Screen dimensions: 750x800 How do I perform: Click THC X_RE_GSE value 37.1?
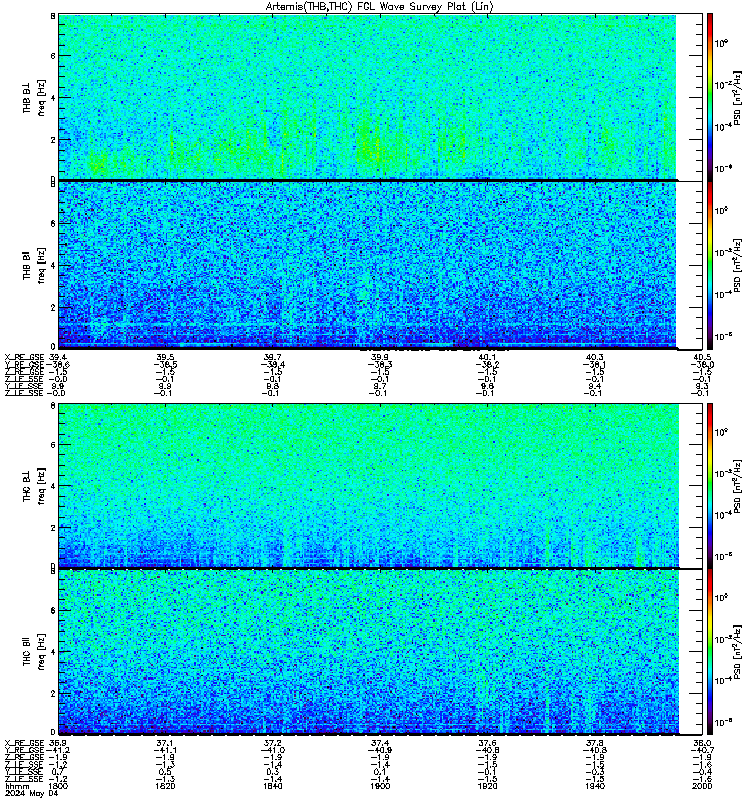pyautogui.click(x=165, y=743)
